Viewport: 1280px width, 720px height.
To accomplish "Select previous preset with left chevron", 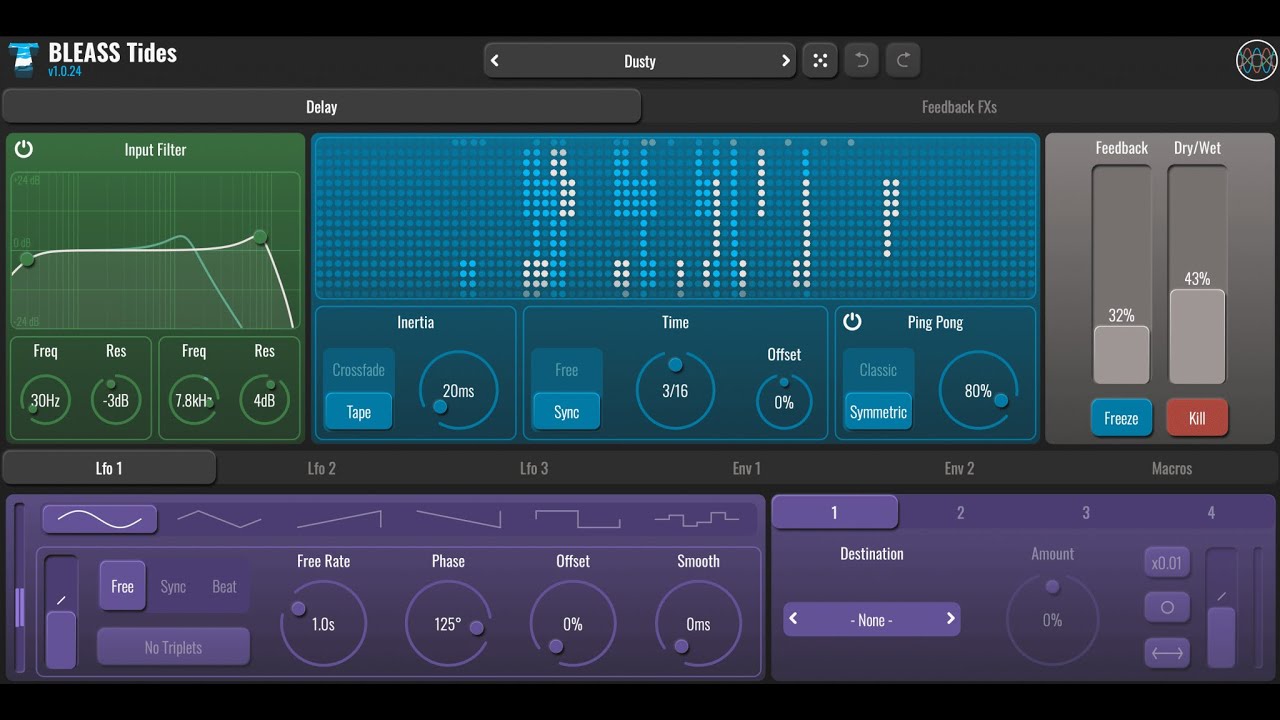I will [494, 61].
